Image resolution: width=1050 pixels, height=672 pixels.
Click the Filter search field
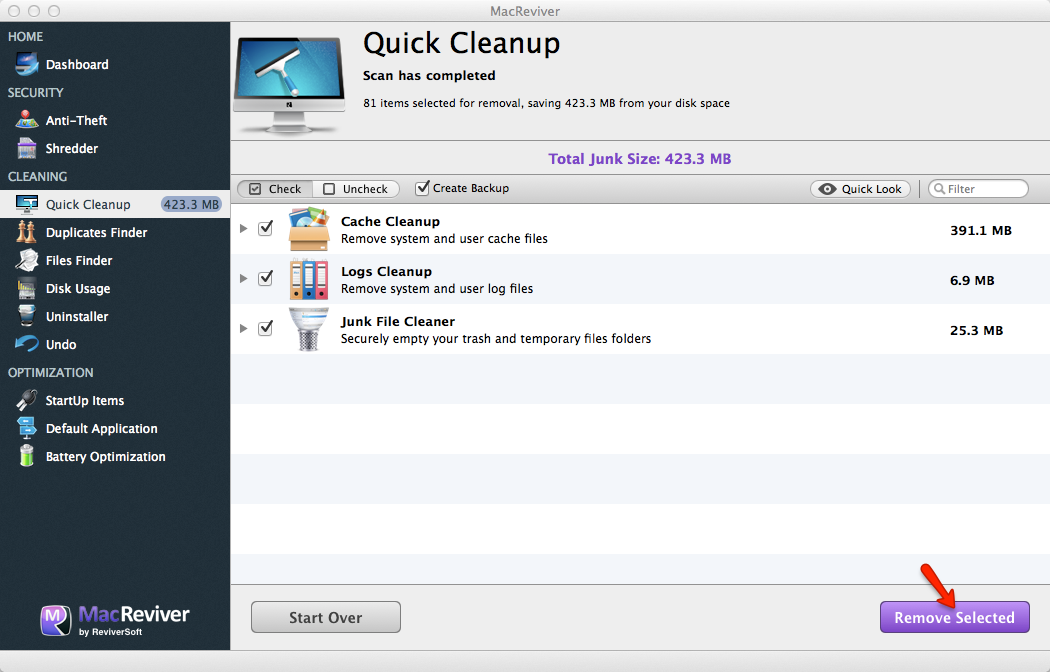984,189
